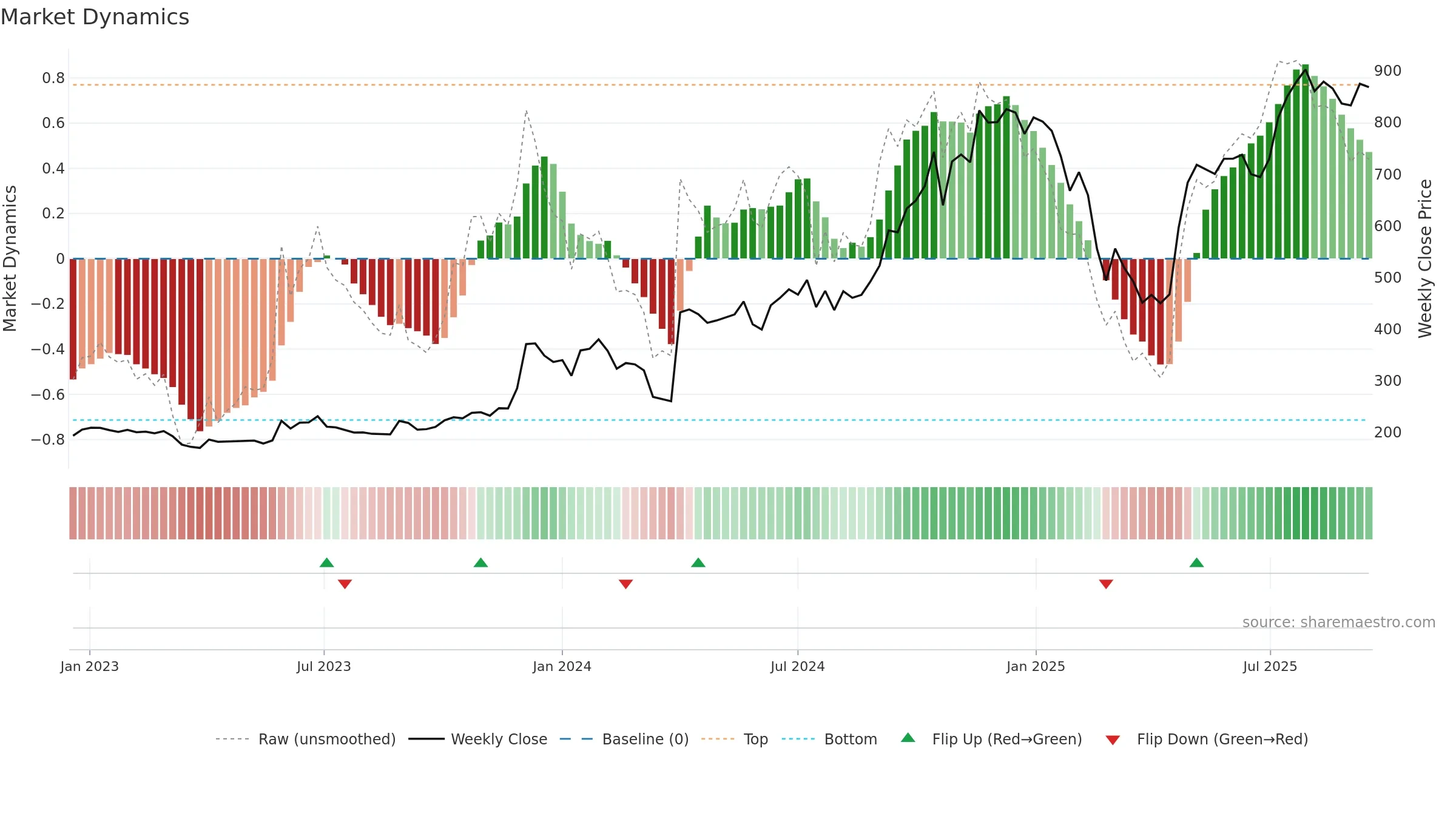Click the flip-up marker near Jul 2023

click(326, 562)
